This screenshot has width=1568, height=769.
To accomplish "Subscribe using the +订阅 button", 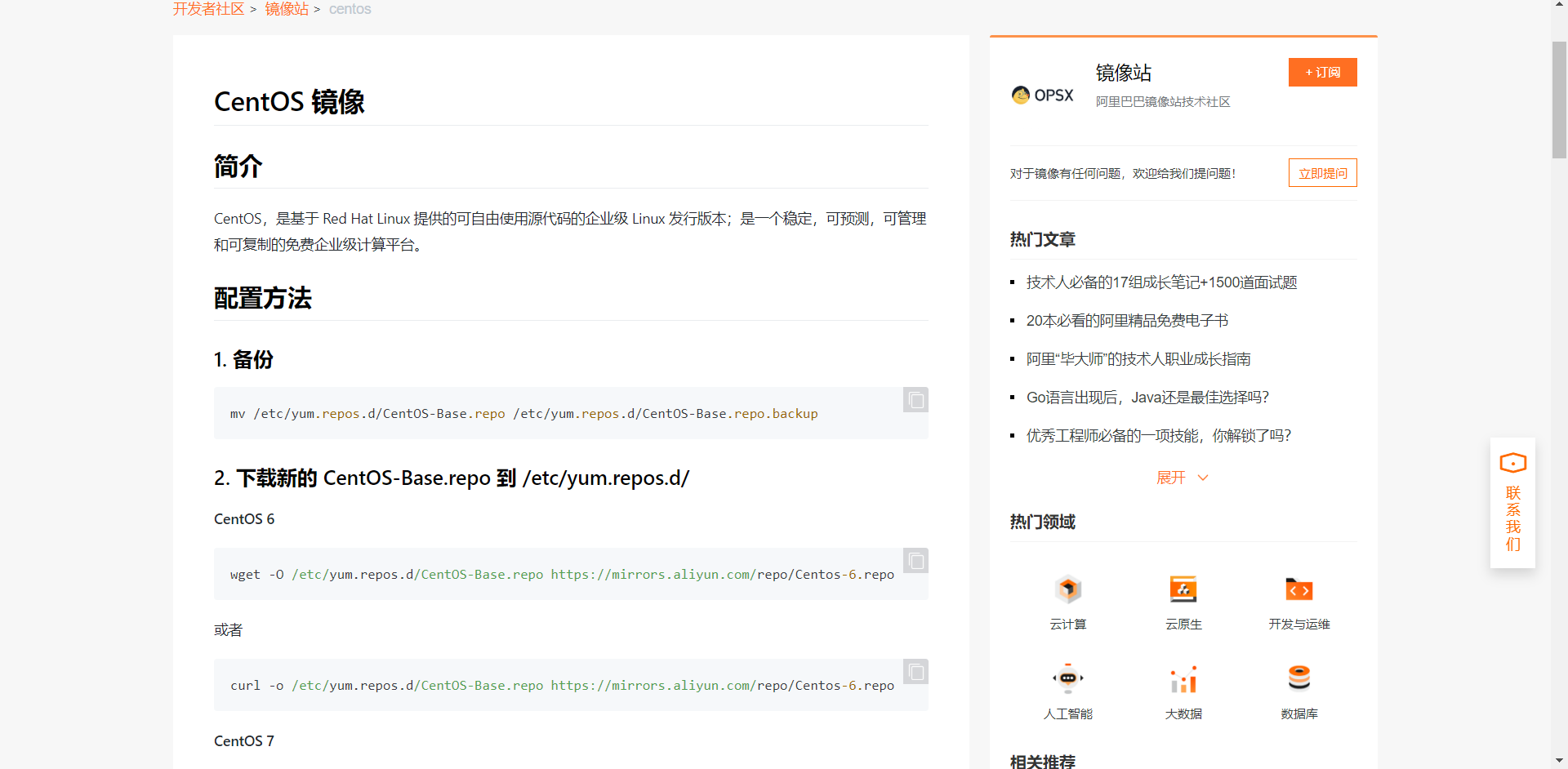I will pyautogui.click(x=1321, y=72).
